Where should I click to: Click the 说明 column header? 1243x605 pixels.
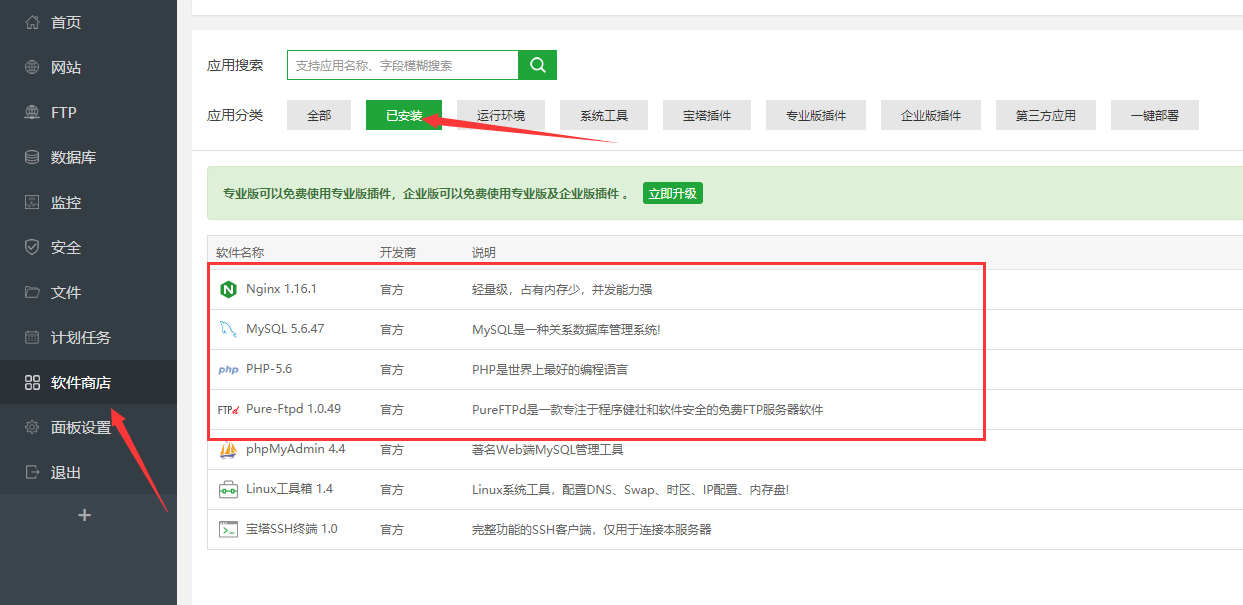click(484, 253)
